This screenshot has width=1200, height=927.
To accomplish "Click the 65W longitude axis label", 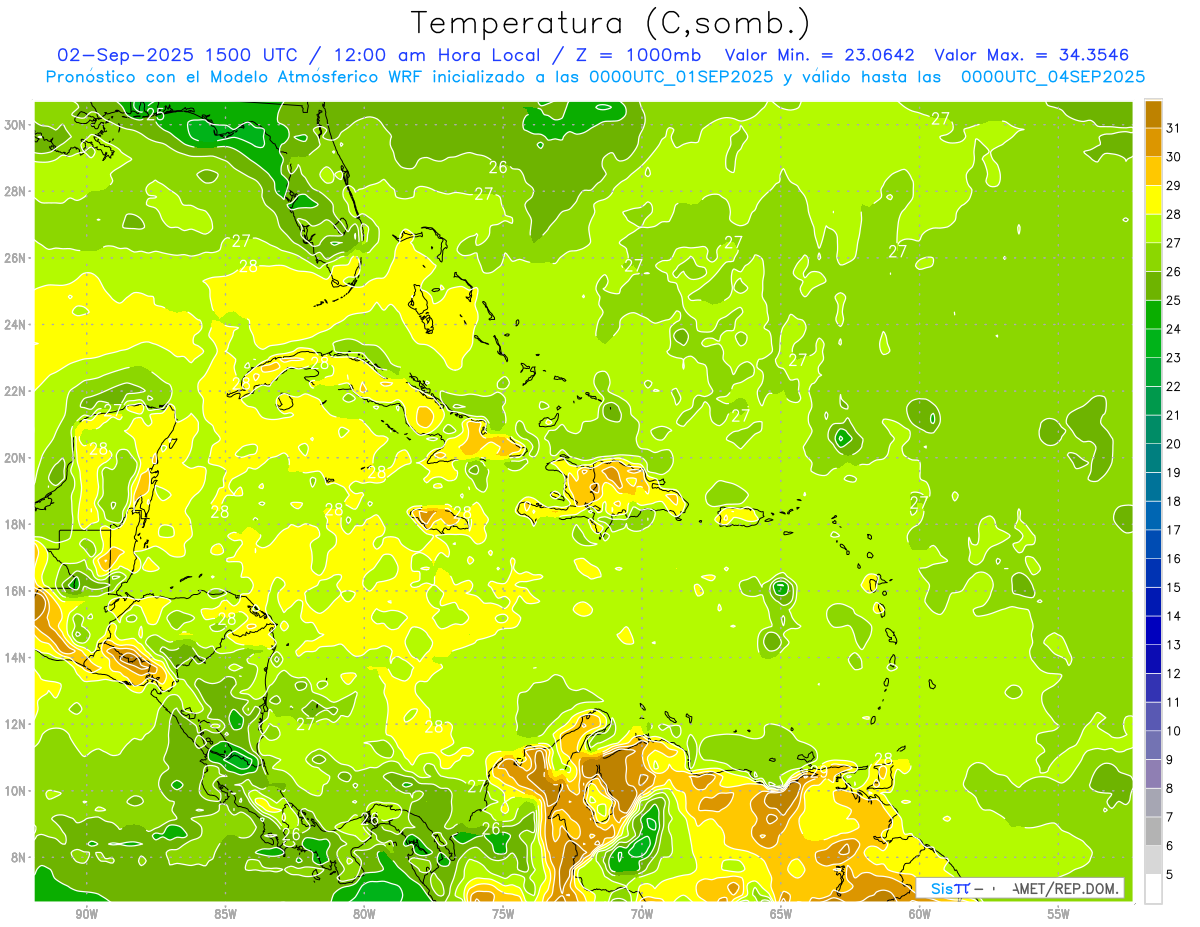I will (x=781, y=914).
